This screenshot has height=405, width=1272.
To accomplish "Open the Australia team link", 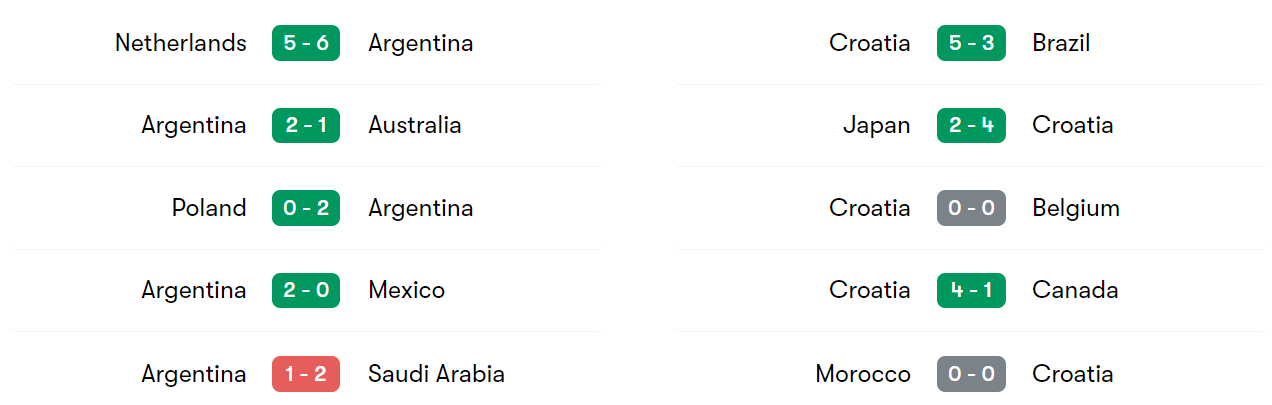I will point(415,125).
